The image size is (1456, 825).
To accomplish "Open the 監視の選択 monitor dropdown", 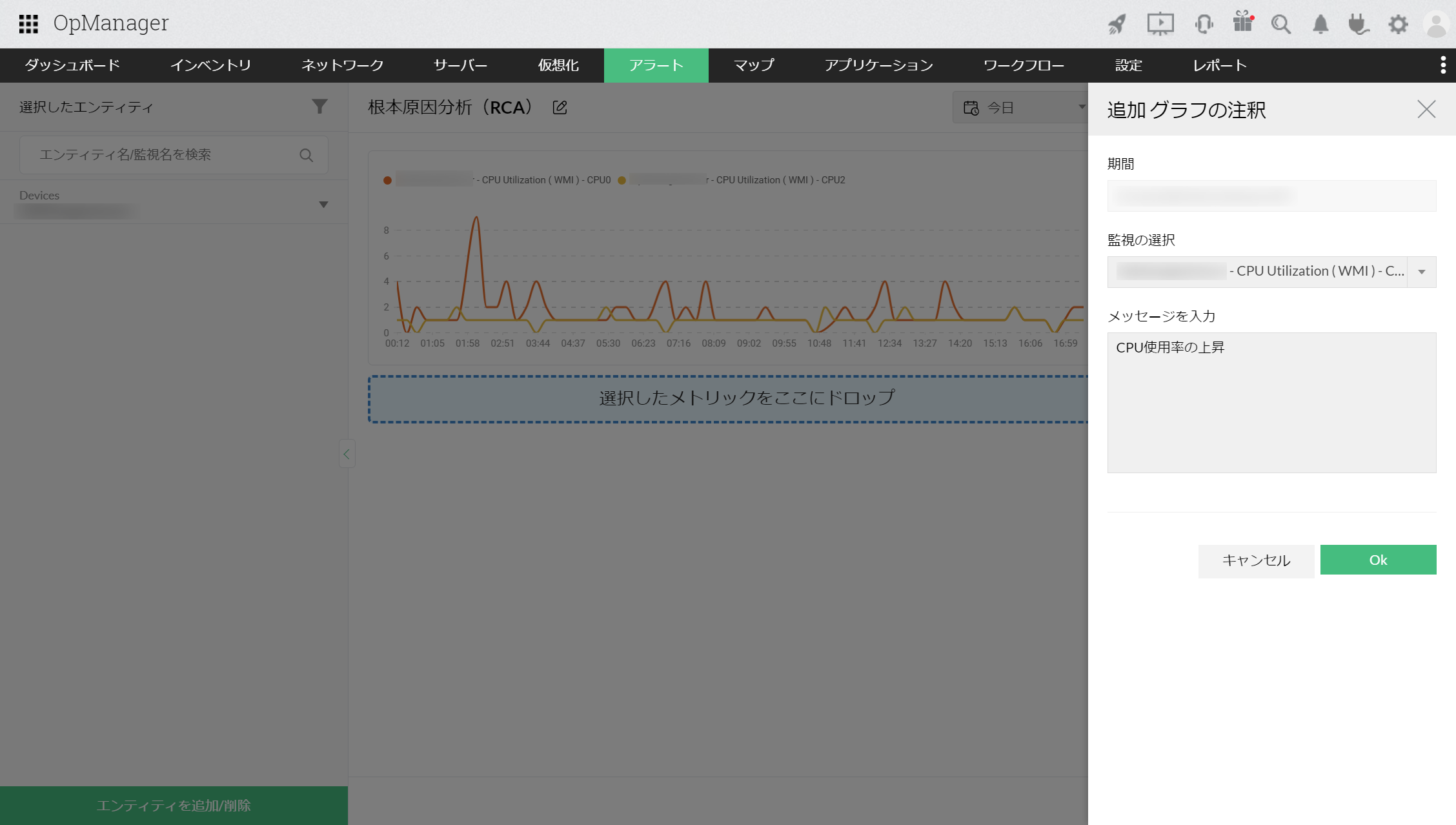I will (x=1422, y=272).
